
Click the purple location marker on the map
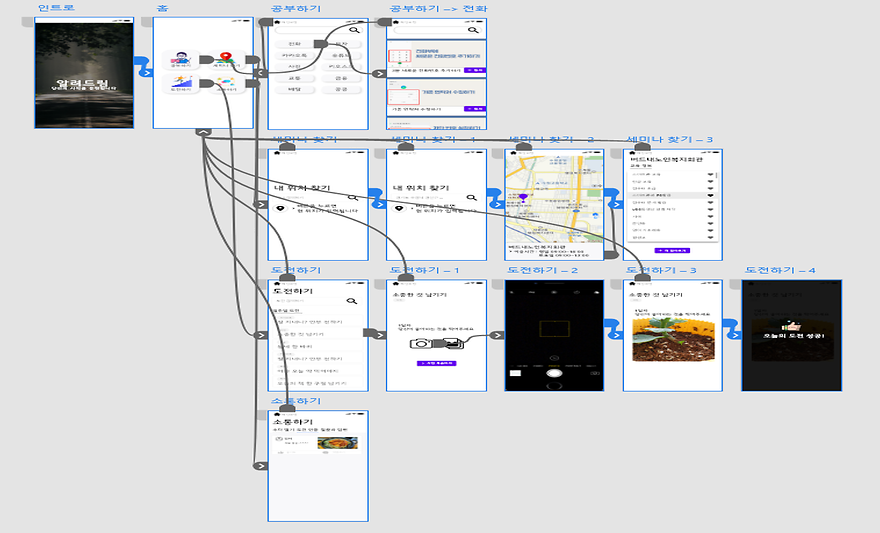[521, 198]
